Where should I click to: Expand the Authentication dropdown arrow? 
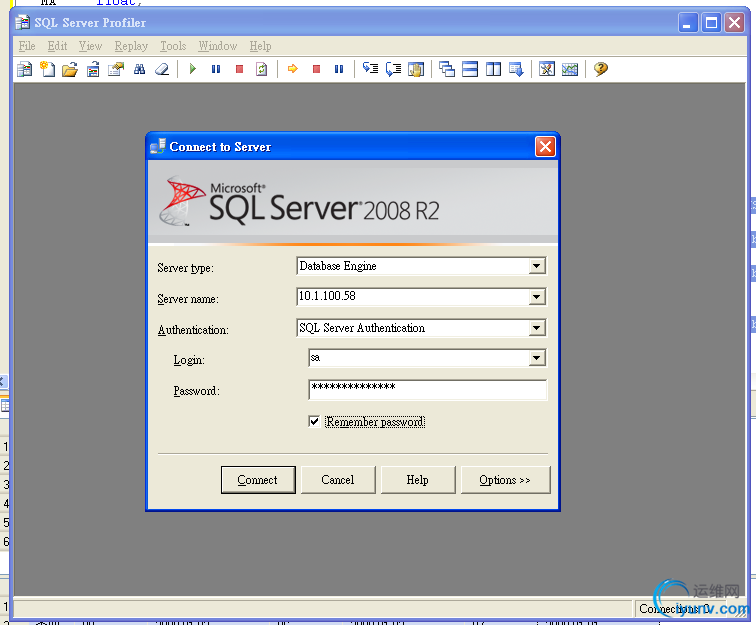pos(537,328)
